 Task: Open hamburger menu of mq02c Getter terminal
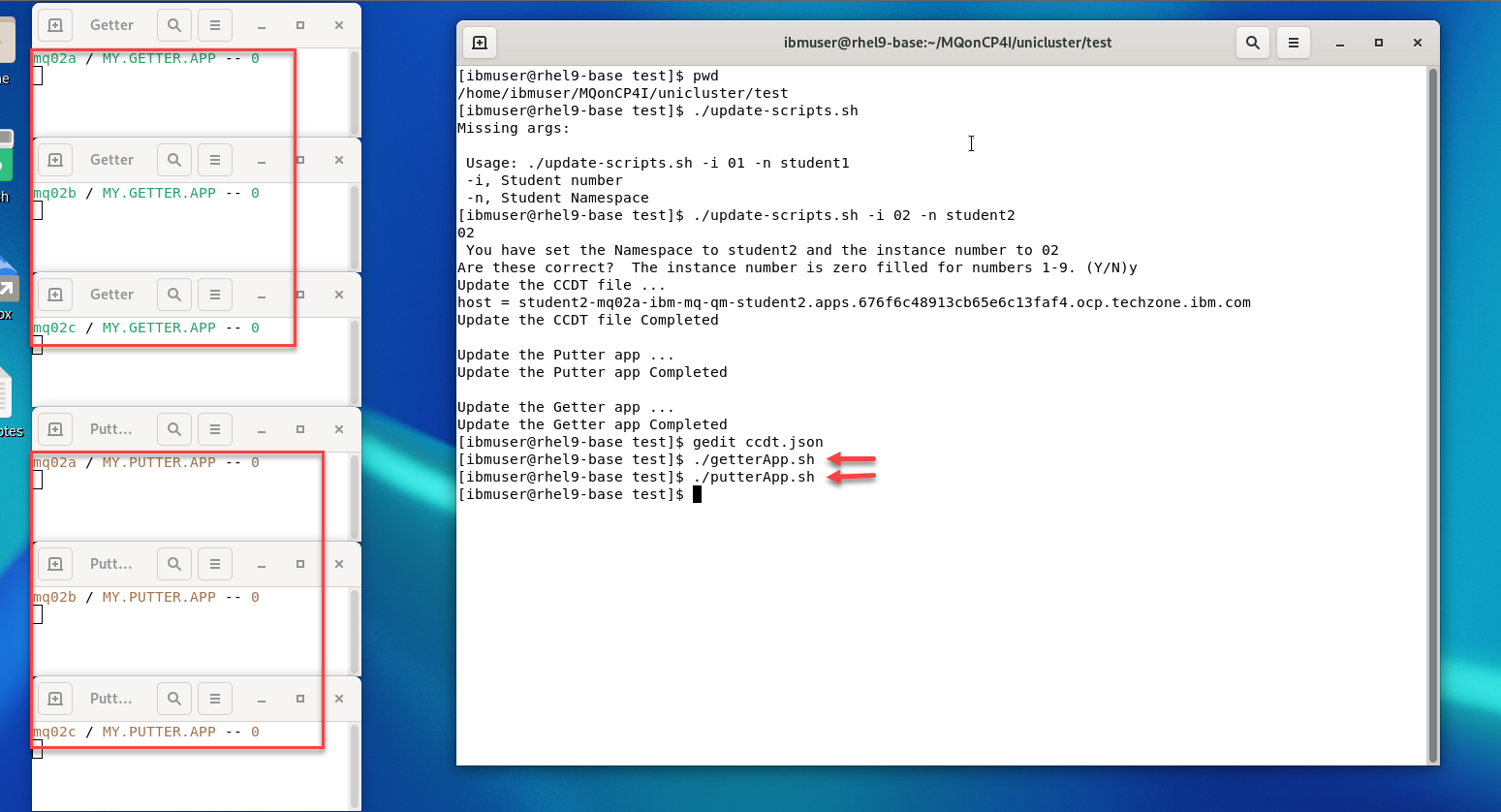click(x=215, y=295)
